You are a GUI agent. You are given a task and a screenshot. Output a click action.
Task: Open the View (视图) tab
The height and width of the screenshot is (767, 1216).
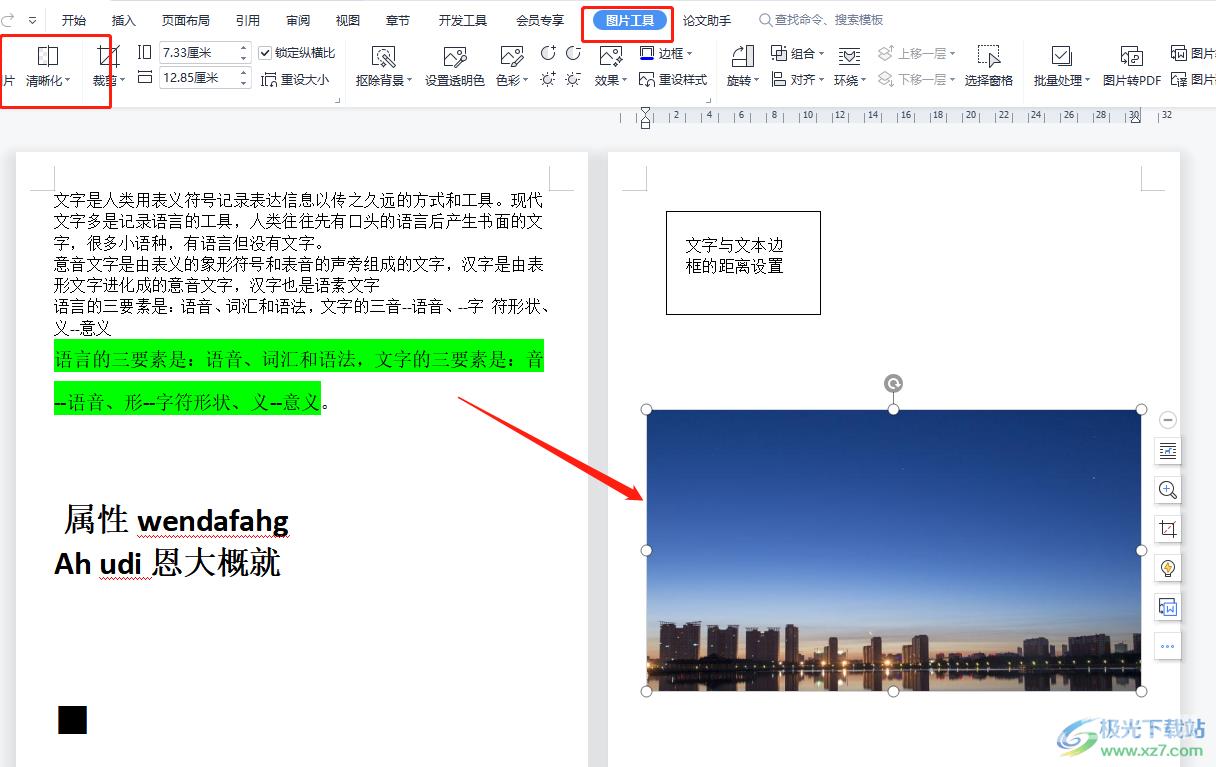click(x=348, y=20)
